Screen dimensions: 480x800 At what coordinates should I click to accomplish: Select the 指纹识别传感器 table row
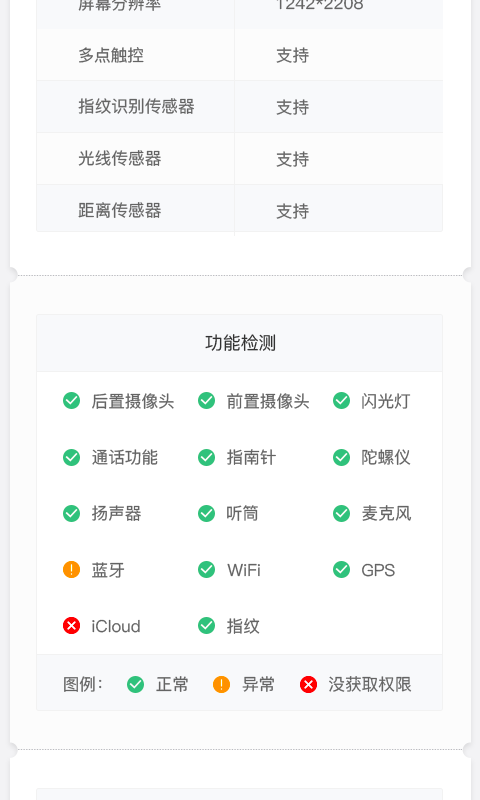pos(240,107)
